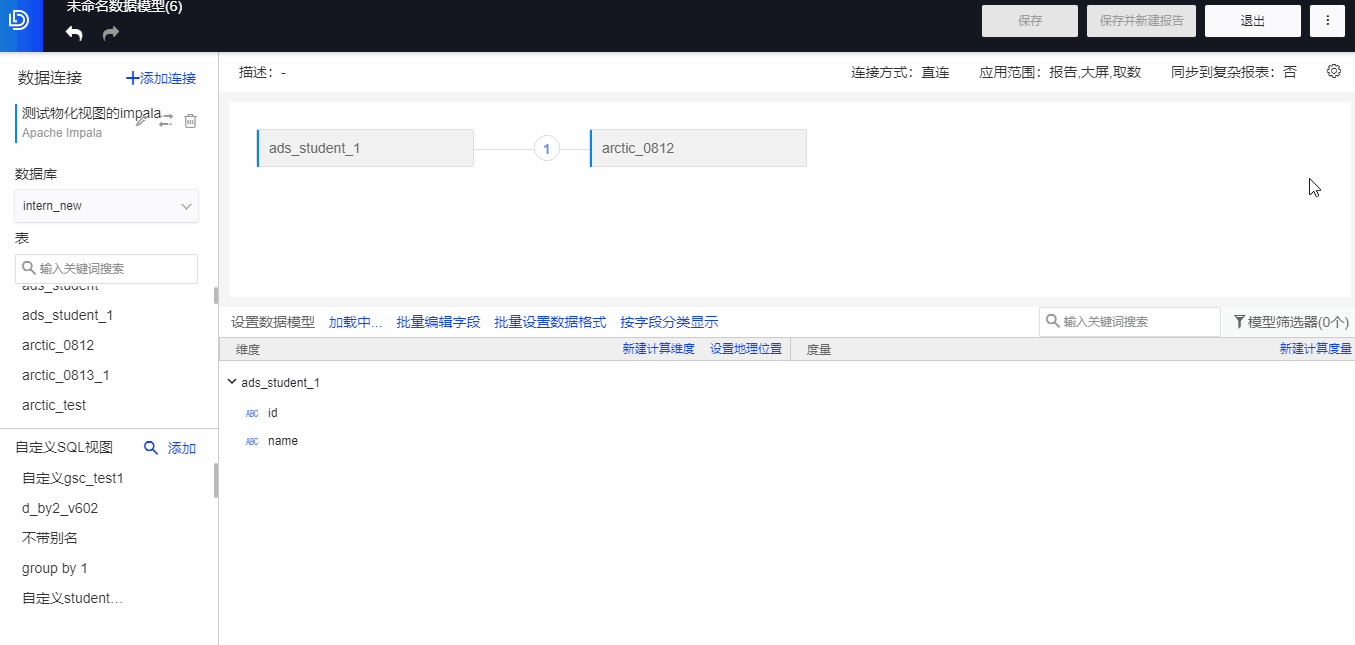This screenshot has width=1355, height=645.
Task: Open the intern_new database dropdown
Action: [x=106, y=206]
